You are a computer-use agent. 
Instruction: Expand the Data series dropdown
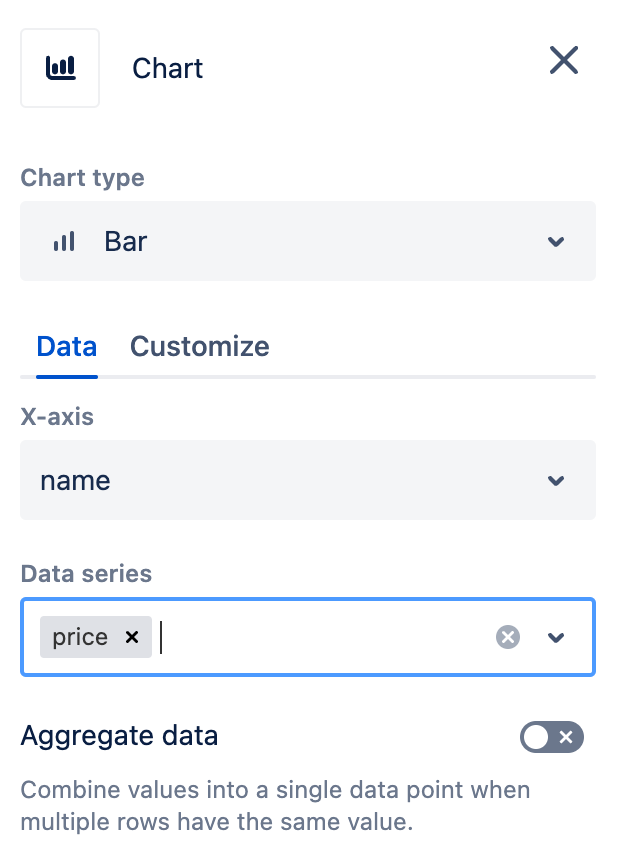click(308, 637)
